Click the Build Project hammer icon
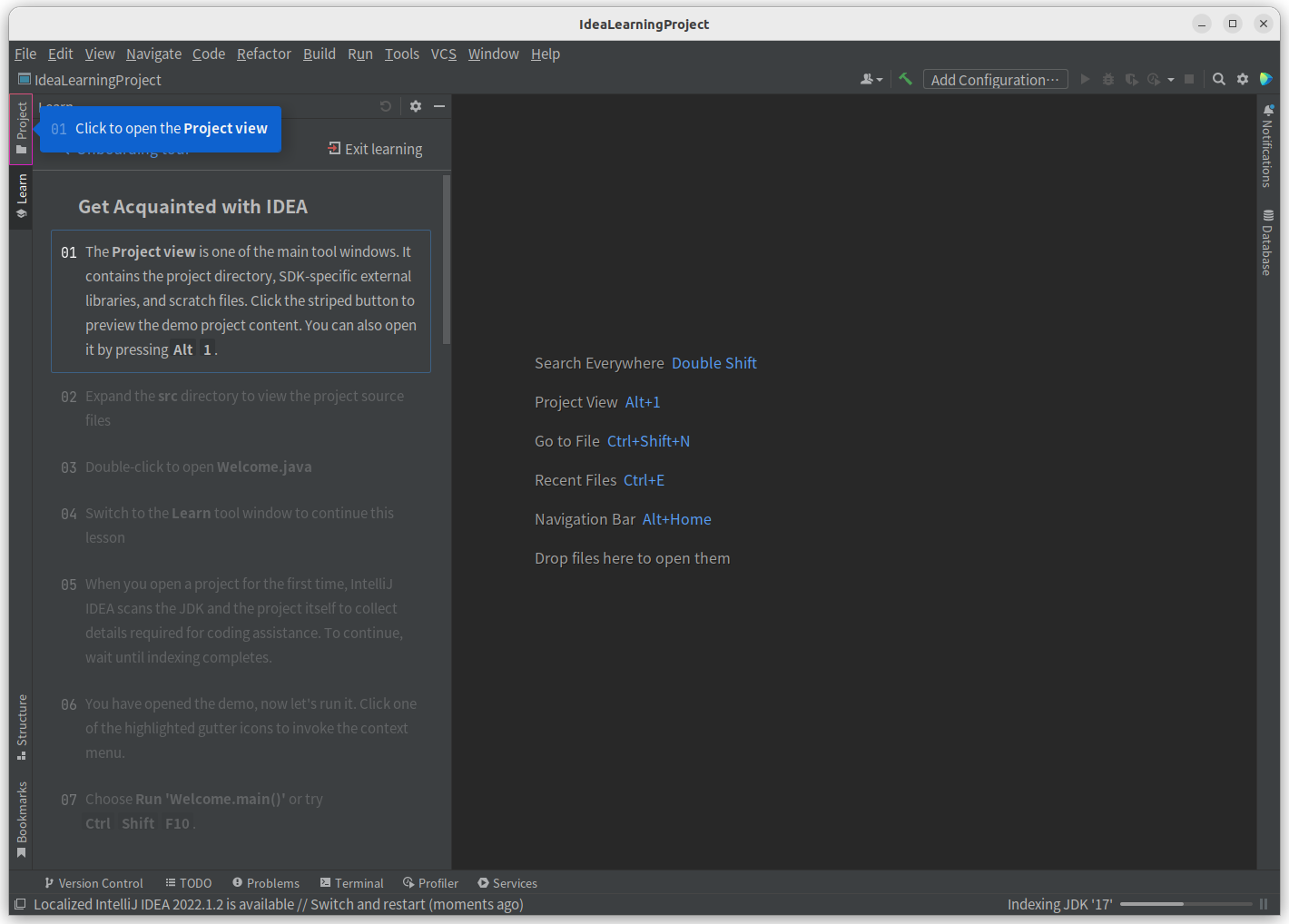 pos(905,79)
